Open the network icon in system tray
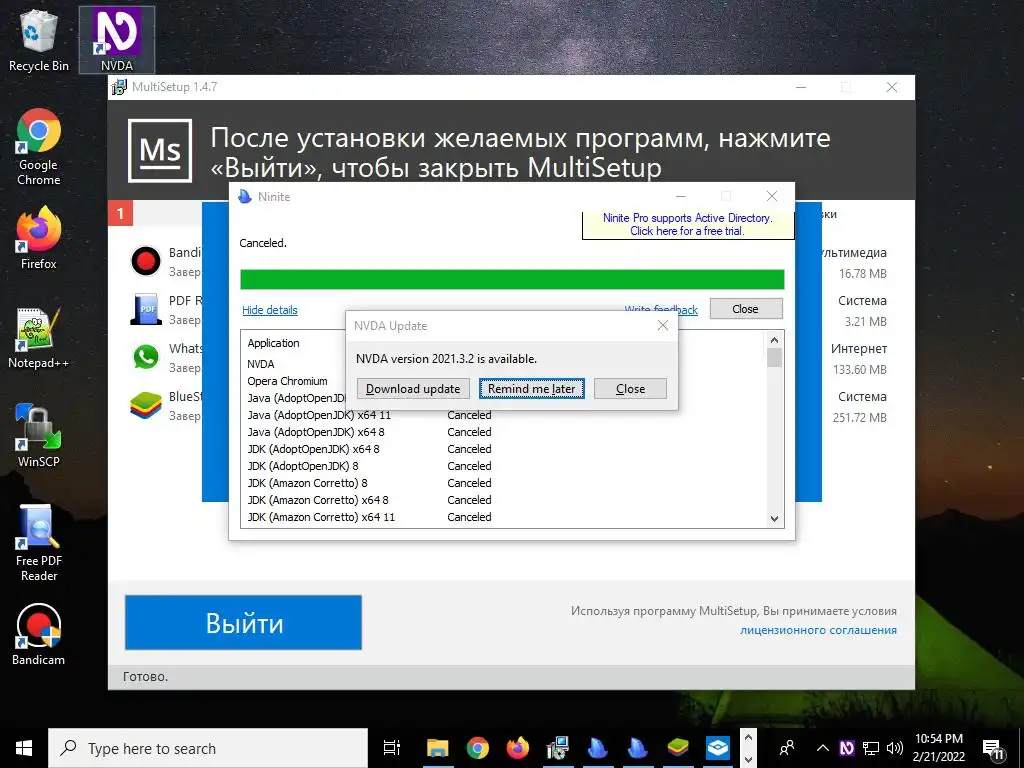Viewport: 1024px width, 768px height. 871,748
